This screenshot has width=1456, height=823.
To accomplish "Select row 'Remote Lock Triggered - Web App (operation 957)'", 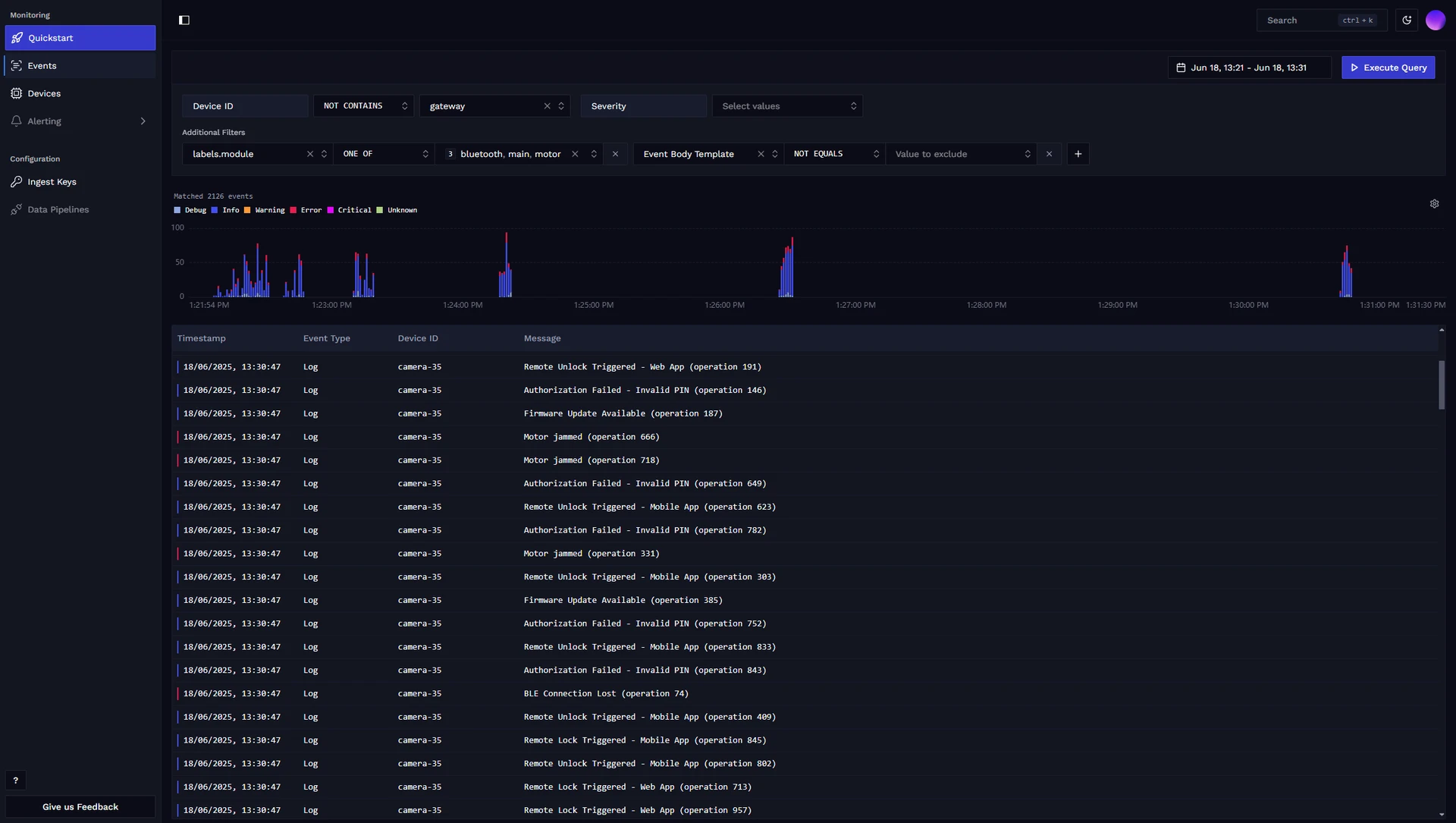I will [805, 811].
